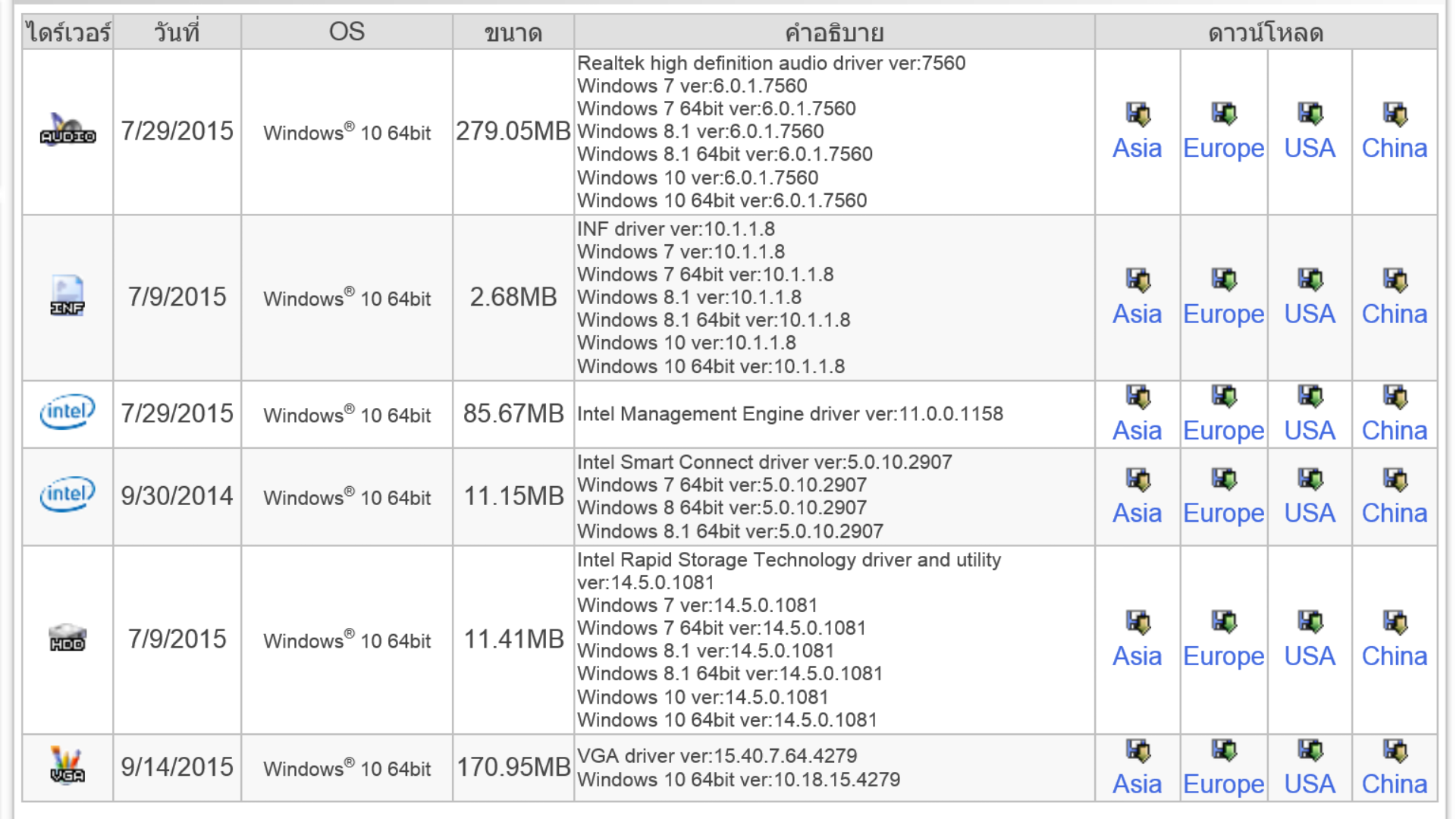Download Smart Connect driver from China link
The width and height of the screenshot is (1456, 819).
click(x=1395, y=513)
